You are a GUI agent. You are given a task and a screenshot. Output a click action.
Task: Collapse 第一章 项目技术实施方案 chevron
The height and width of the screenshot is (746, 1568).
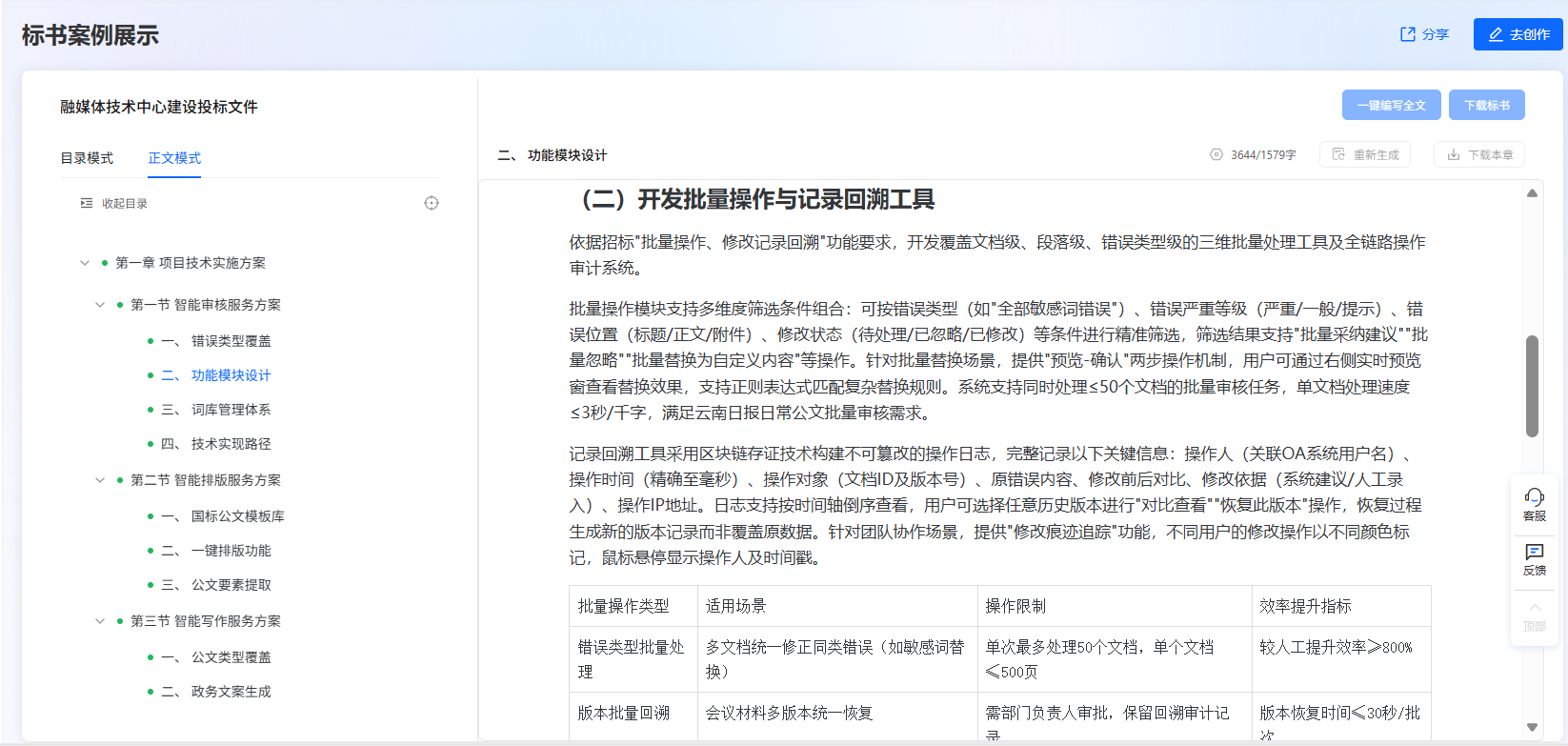click(85, 263)
